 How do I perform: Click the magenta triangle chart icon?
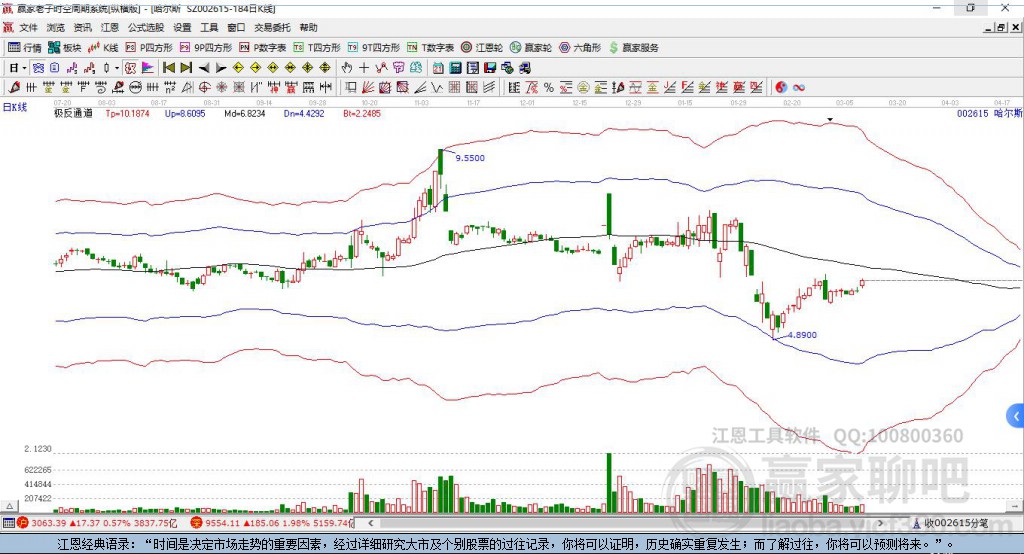pyautogui.click(x=148, y=68)
